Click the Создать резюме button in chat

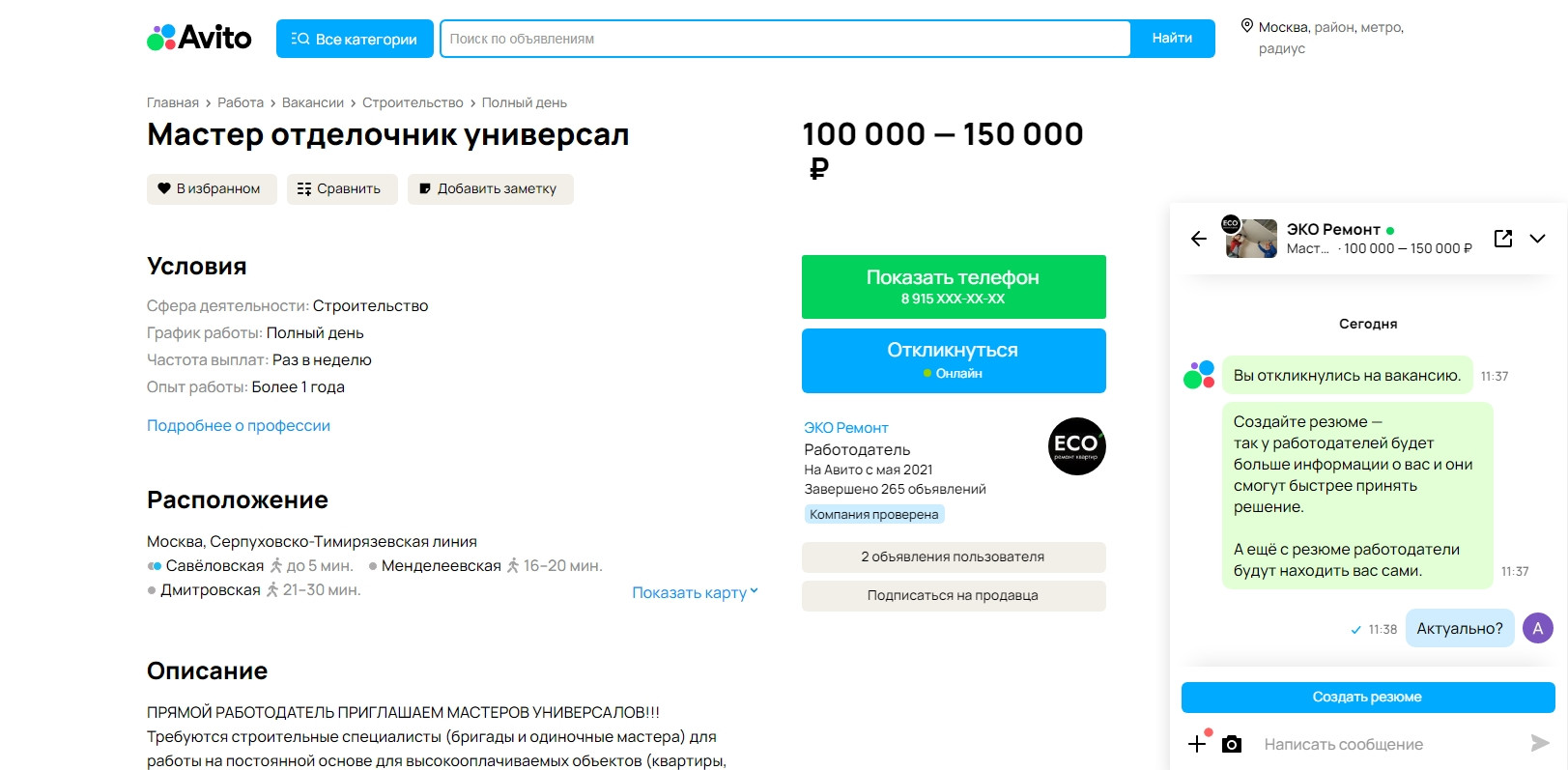coord(1368,698)
